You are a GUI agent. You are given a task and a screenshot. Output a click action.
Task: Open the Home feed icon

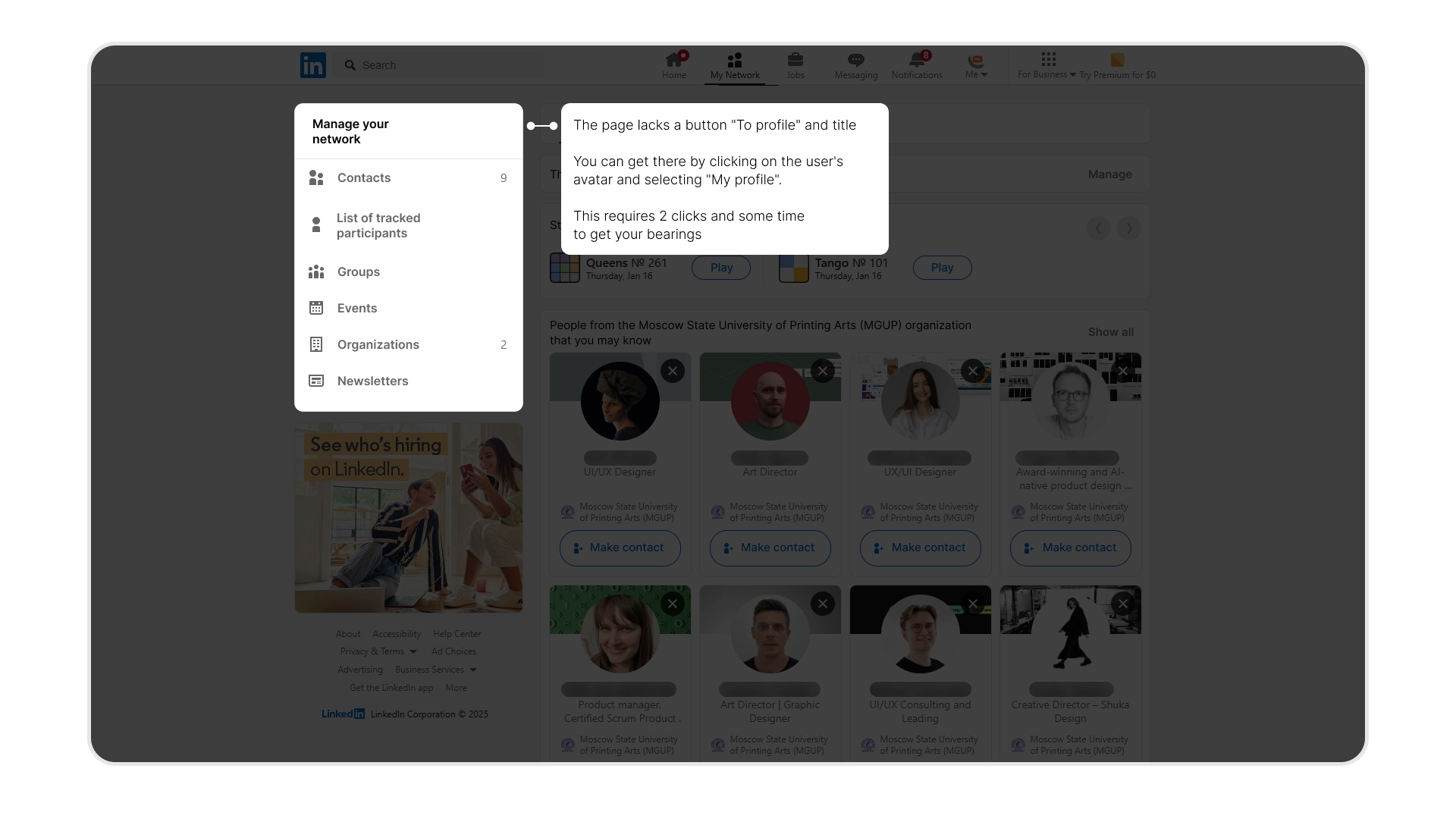click(673, 61)
